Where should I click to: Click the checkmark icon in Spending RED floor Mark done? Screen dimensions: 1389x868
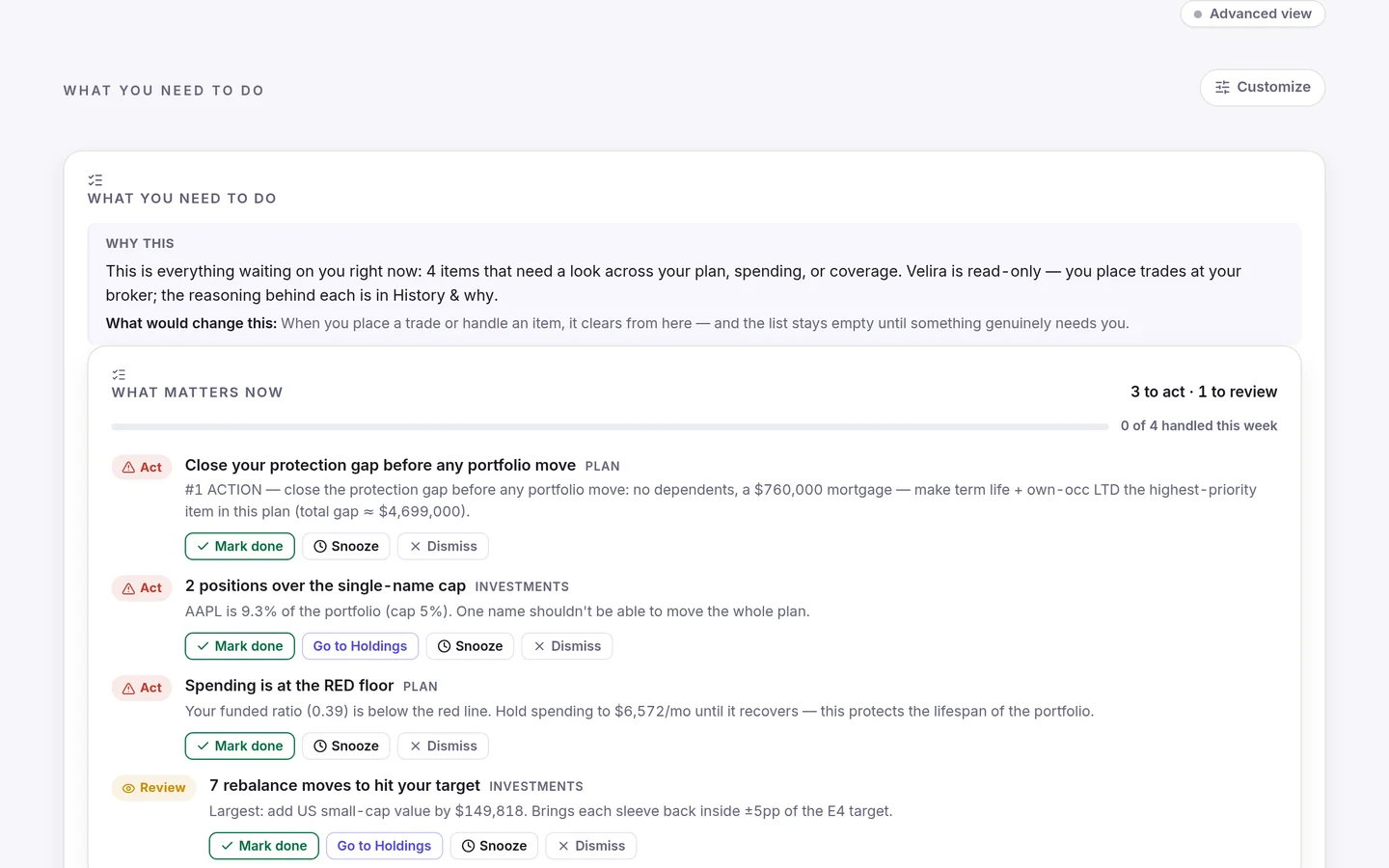[203, 746]
